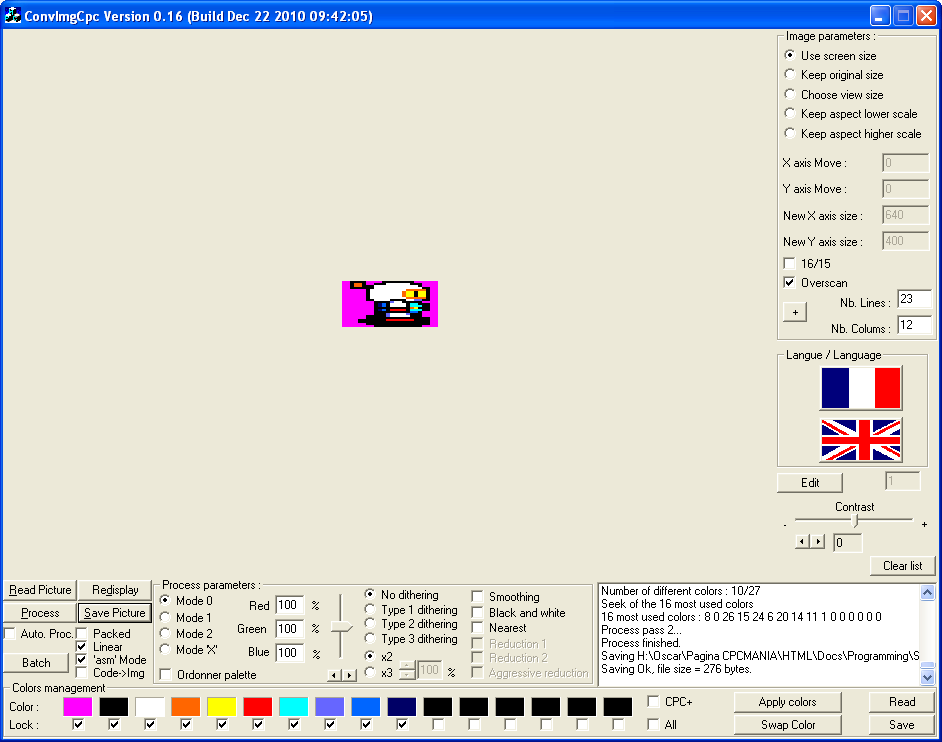Select the British flag language
The height and width of the screenshot is (742, 942).
(861, 440)
